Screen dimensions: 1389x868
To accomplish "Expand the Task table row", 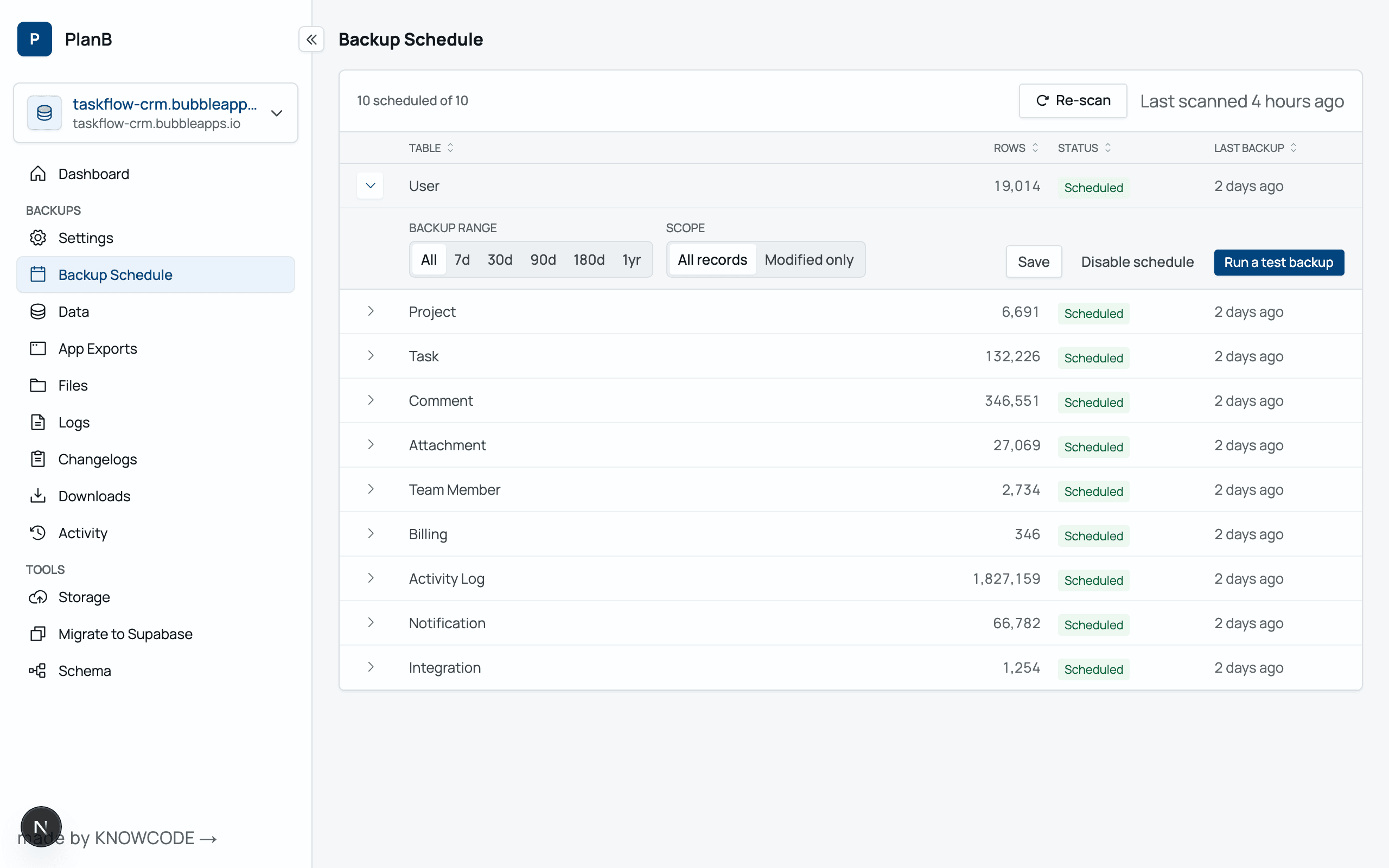I will click(371, 356).
